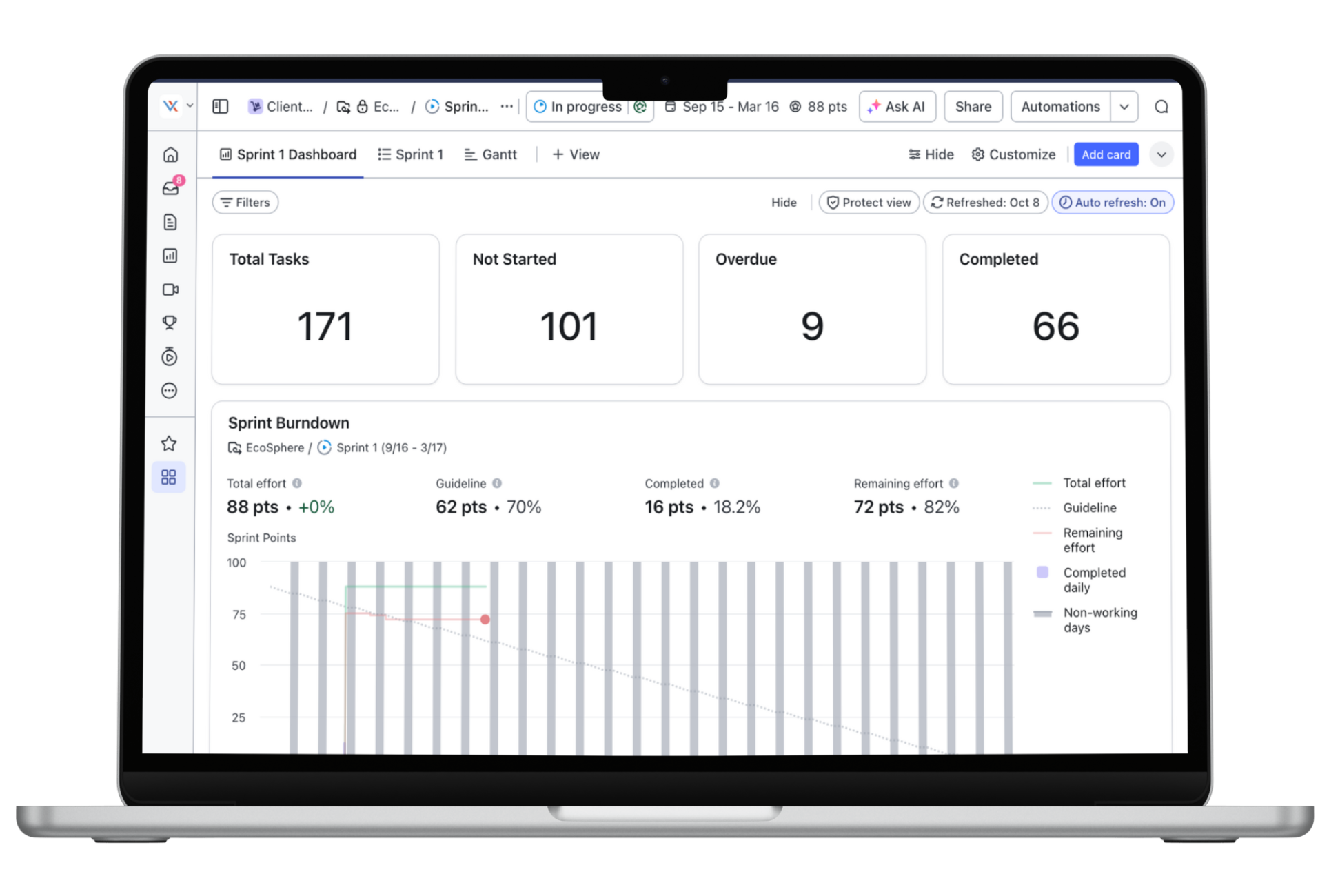This screenshot has height=896, width=1329.
Task: Click the Ask AI button
Action: coord(897,107)
